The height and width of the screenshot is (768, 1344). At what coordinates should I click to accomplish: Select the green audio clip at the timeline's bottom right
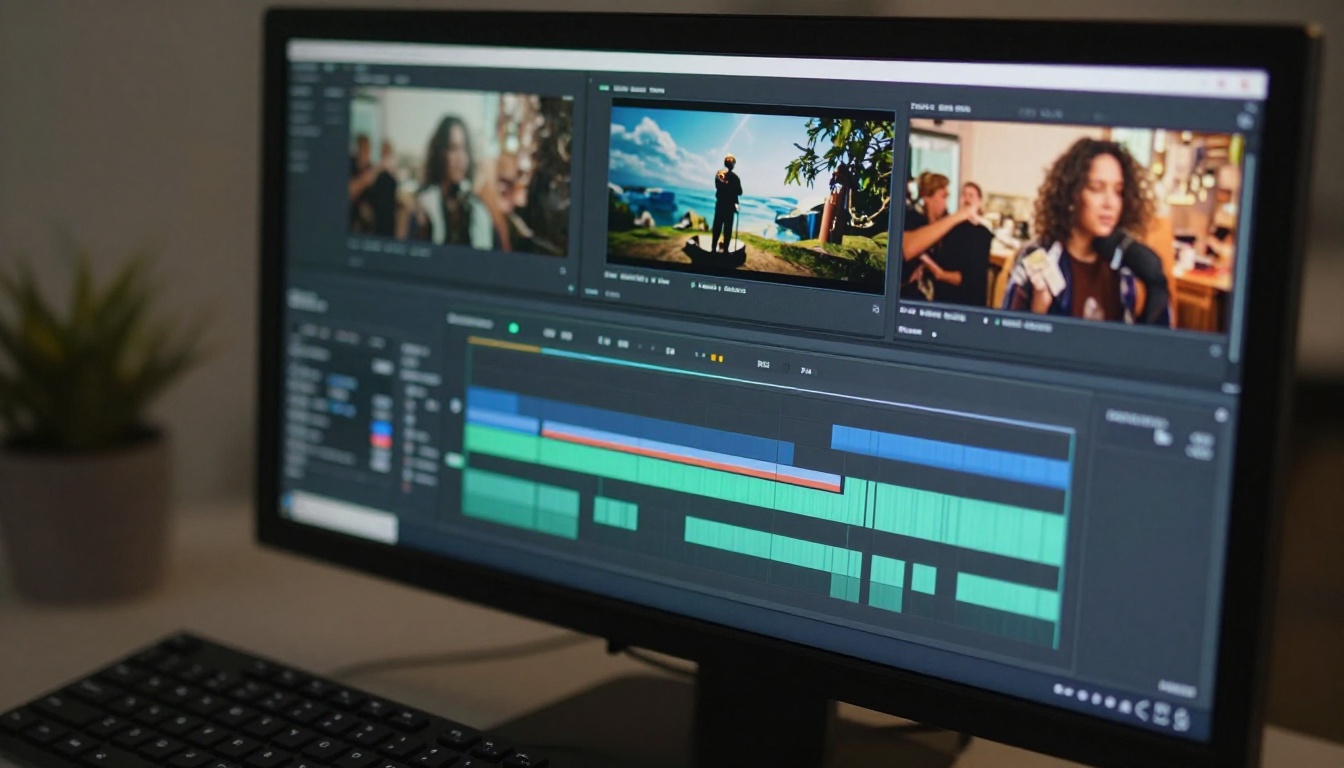(x=1007, y=597)
